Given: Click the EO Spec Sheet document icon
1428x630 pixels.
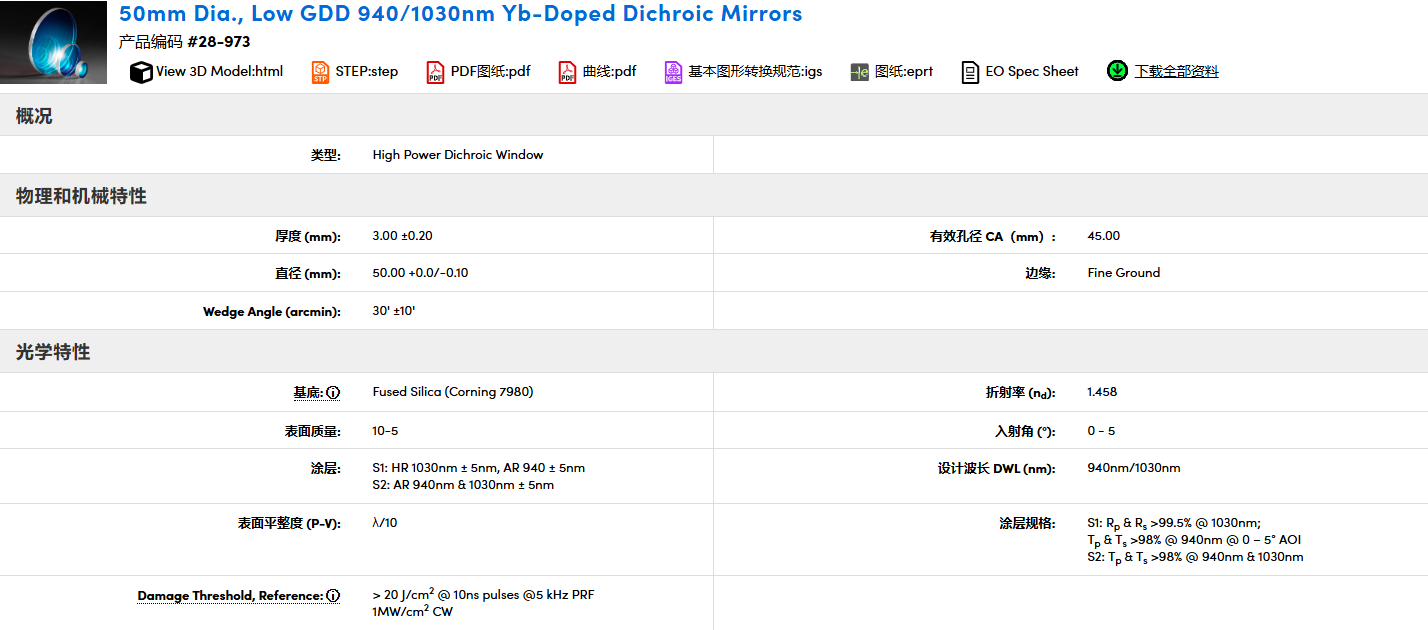Looking at the screenshot, I should (970, 72).
